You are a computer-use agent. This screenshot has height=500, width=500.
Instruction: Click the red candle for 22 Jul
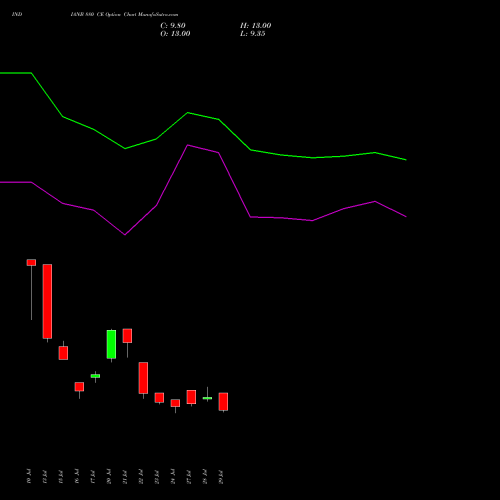click(x=143, y=378)
